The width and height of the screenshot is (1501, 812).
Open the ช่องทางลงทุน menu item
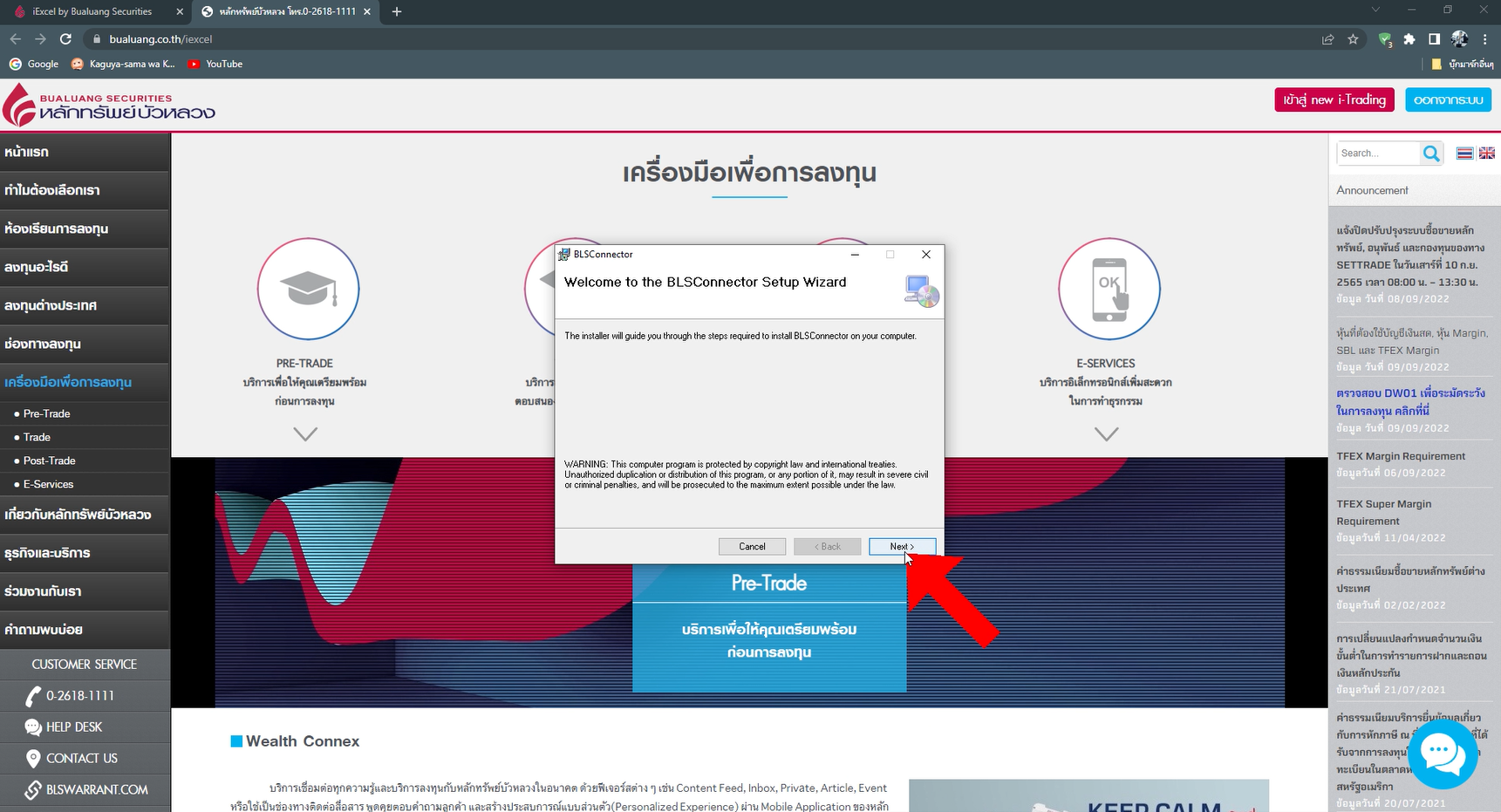85,344
